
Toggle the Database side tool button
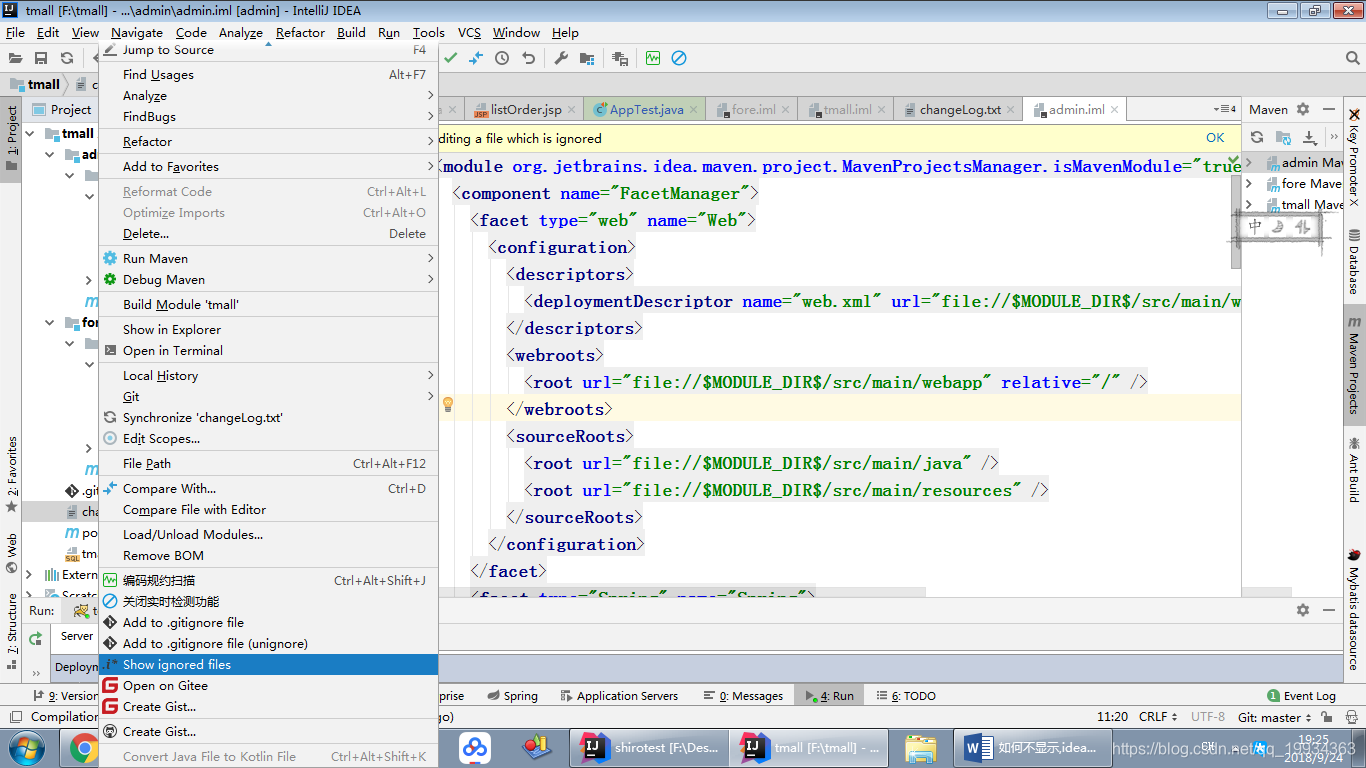1354,261
